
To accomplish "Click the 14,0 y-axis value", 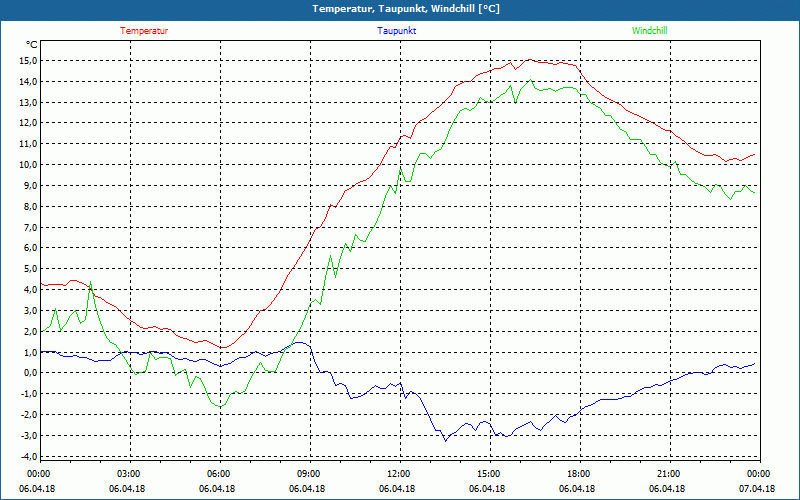I will (x=29, y=82).
